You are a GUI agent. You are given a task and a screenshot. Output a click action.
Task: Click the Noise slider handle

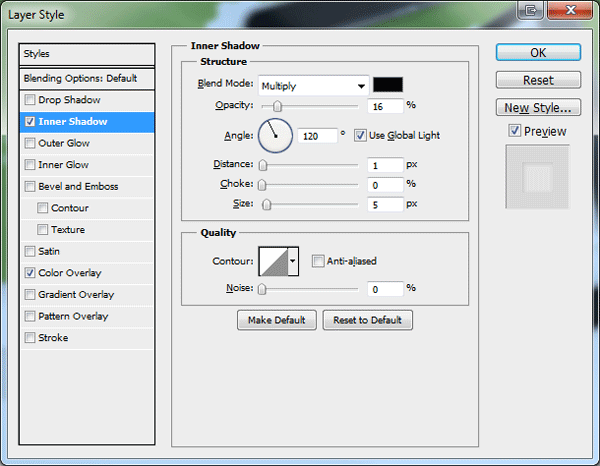(x=262, y=289)
